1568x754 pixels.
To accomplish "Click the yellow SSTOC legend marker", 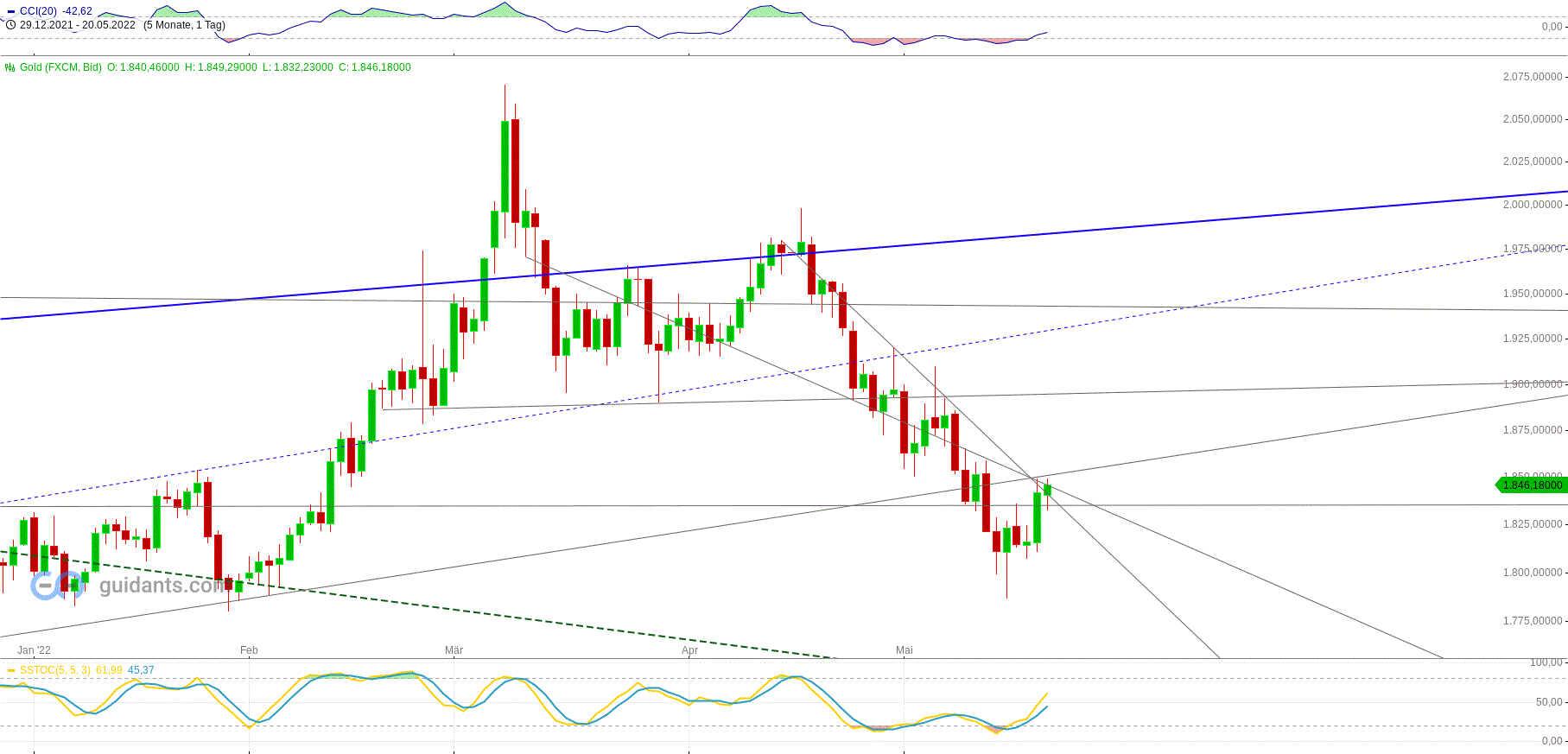I will (10, 670).
